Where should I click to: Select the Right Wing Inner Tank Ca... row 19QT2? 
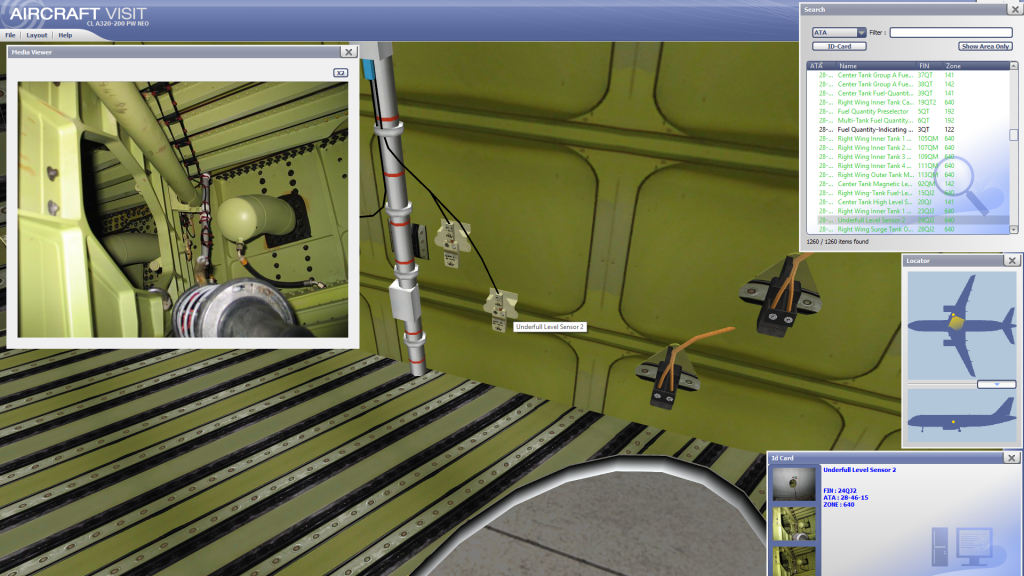click(x=908, y=103)
